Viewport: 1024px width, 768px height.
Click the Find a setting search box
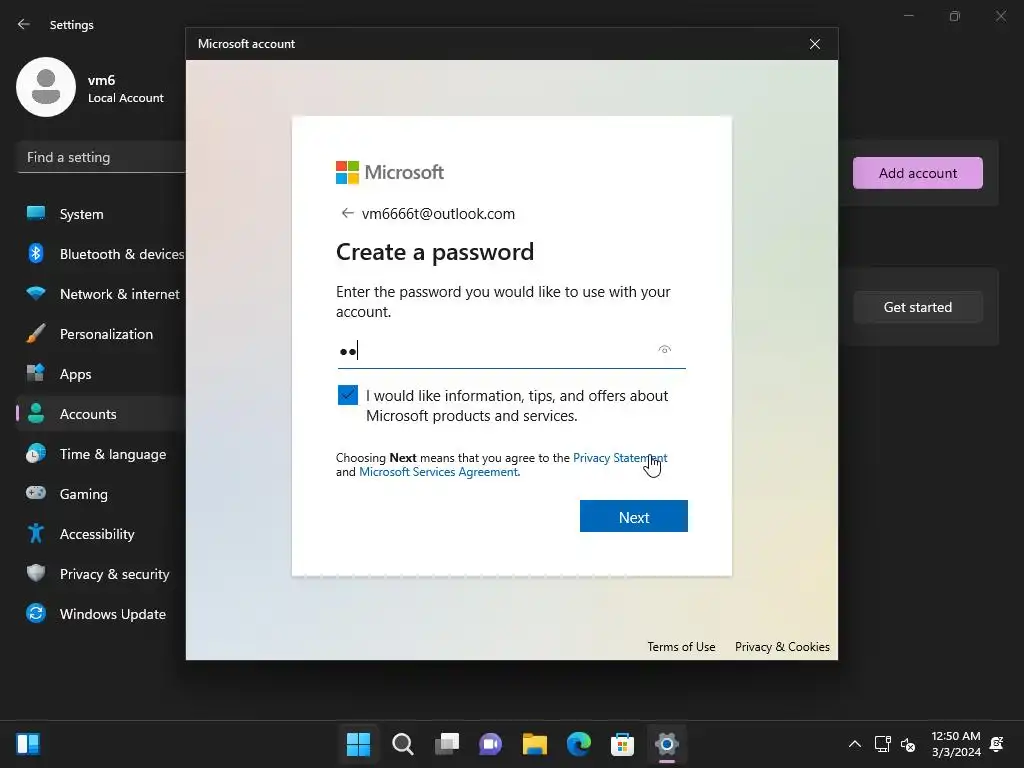[x=101, y=157]
